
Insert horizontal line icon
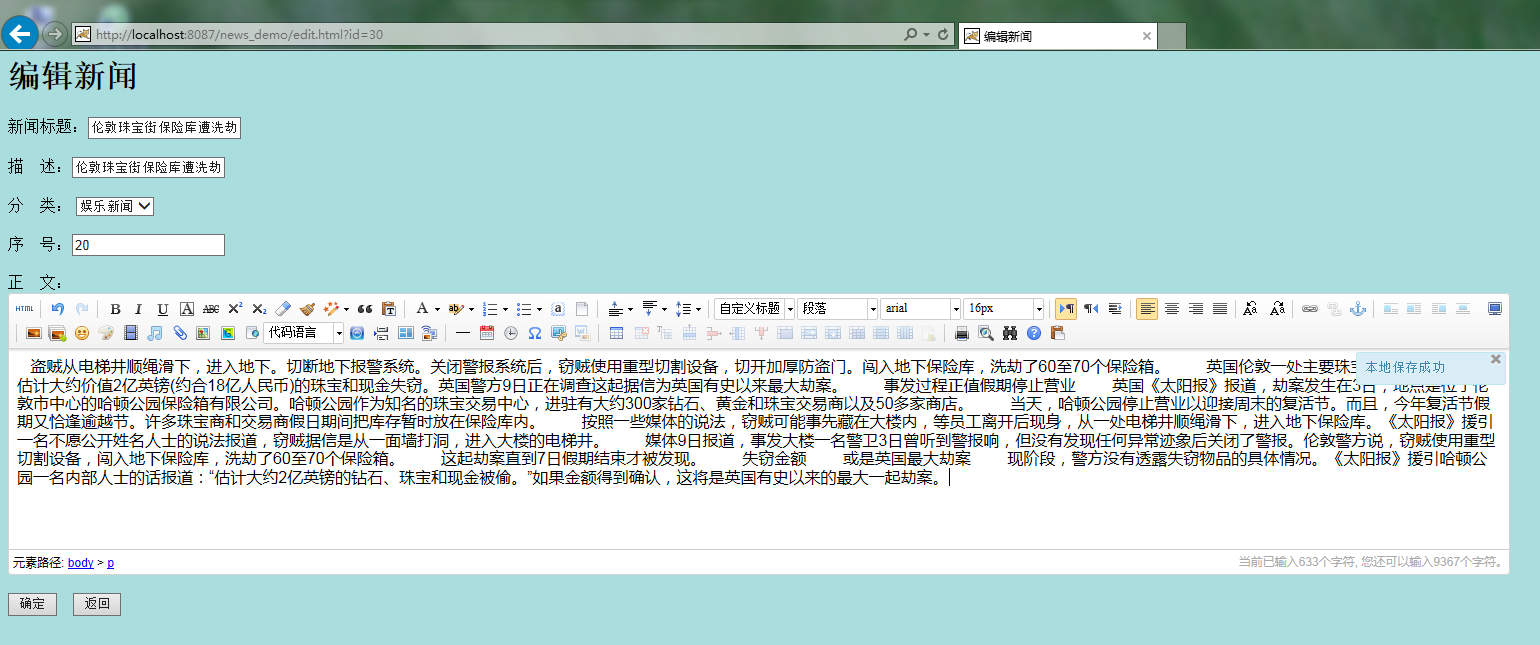[x=463, y=332]
